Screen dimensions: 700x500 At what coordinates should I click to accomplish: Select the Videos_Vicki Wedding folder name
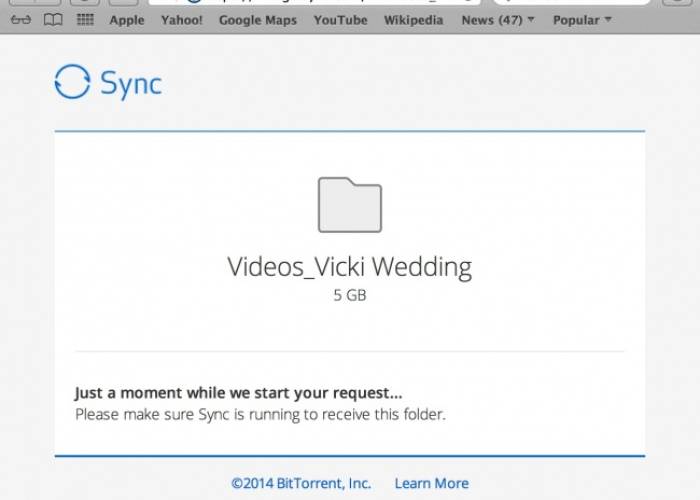click(350, 267)
